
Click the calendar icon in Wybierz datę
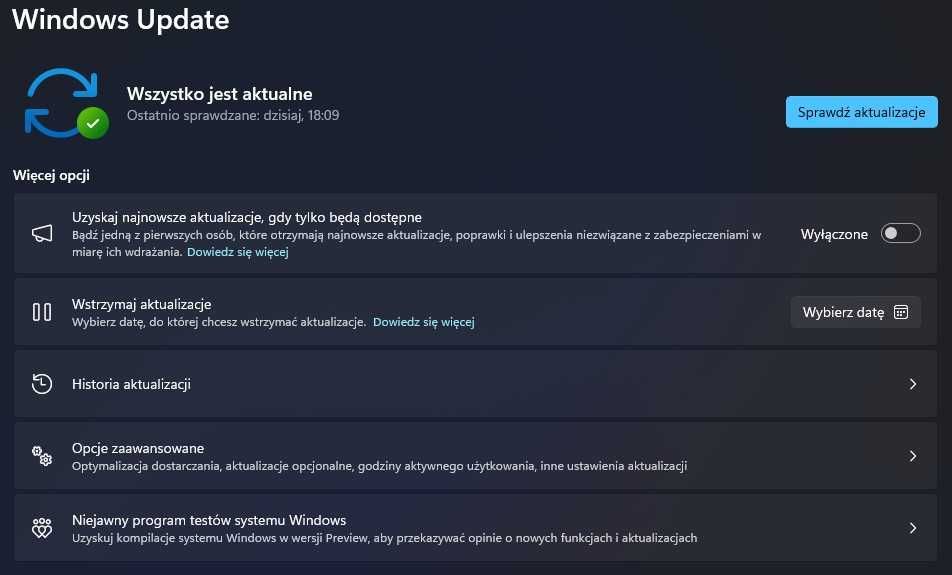pyautogui.click(x=901, y=312)
